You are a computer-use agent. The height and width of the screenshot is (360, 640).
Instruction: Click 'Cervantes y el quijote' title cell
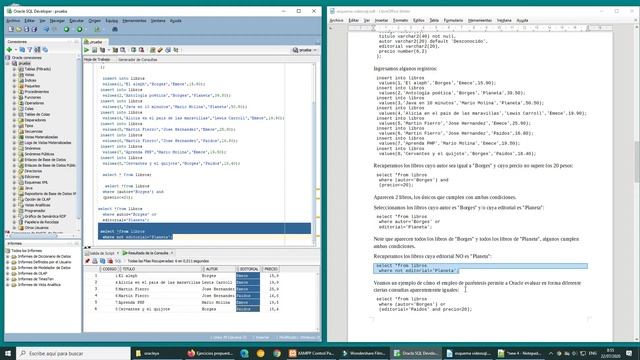(x=159, y=309)
